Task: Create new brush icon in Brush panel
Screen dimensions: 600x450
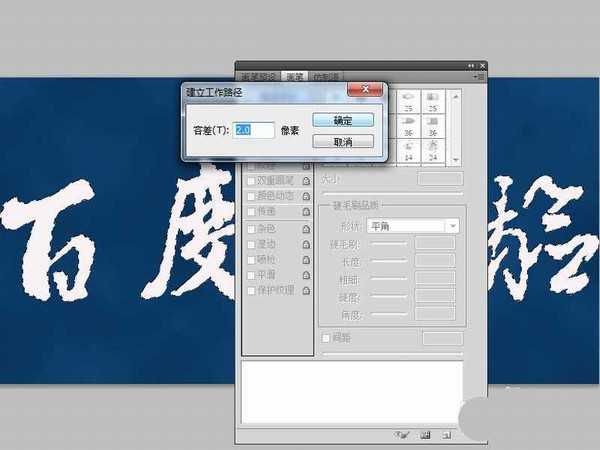Action: (447, 435)
